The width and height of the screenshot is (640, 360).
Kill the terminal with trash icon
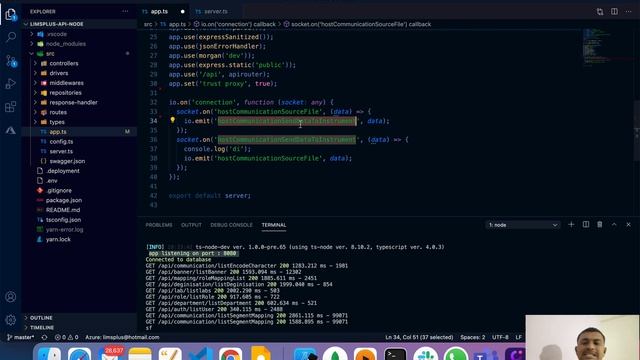(600, 224)
